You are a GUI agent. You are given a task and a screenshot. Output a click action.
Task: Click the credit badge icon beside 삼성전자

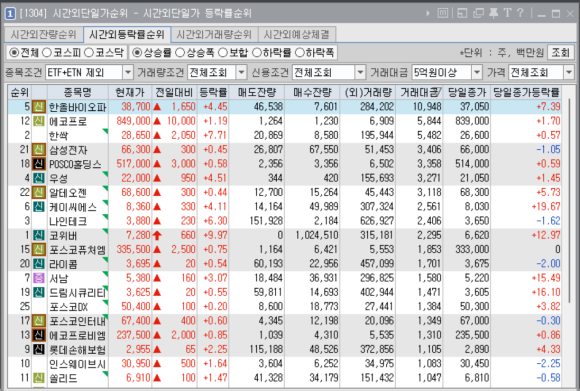click(39, 149)
